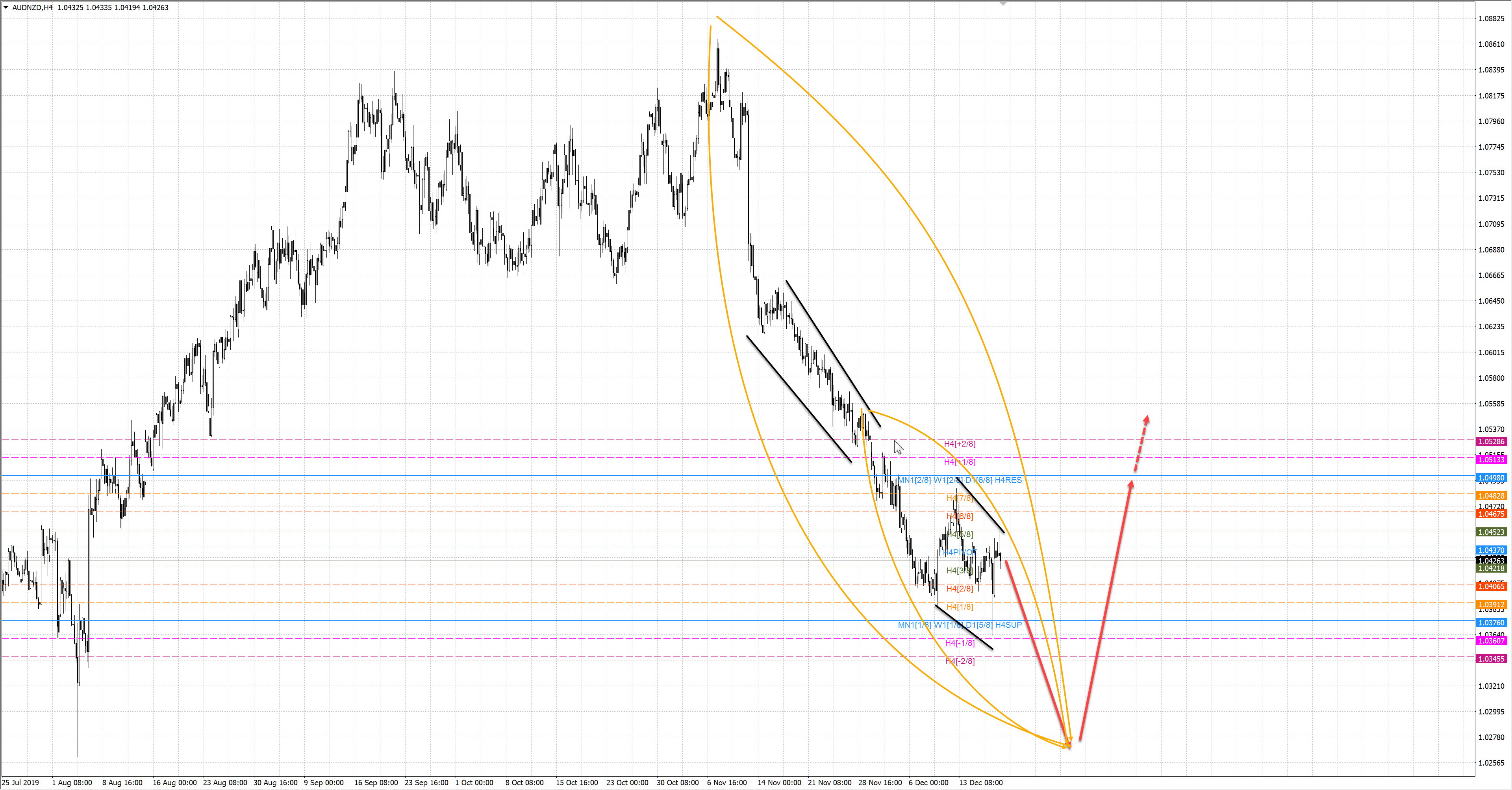The height and width of the screenshot is (790, 1512).
Task: Click the H4RES resistance line label
Action: point(1008,480)
